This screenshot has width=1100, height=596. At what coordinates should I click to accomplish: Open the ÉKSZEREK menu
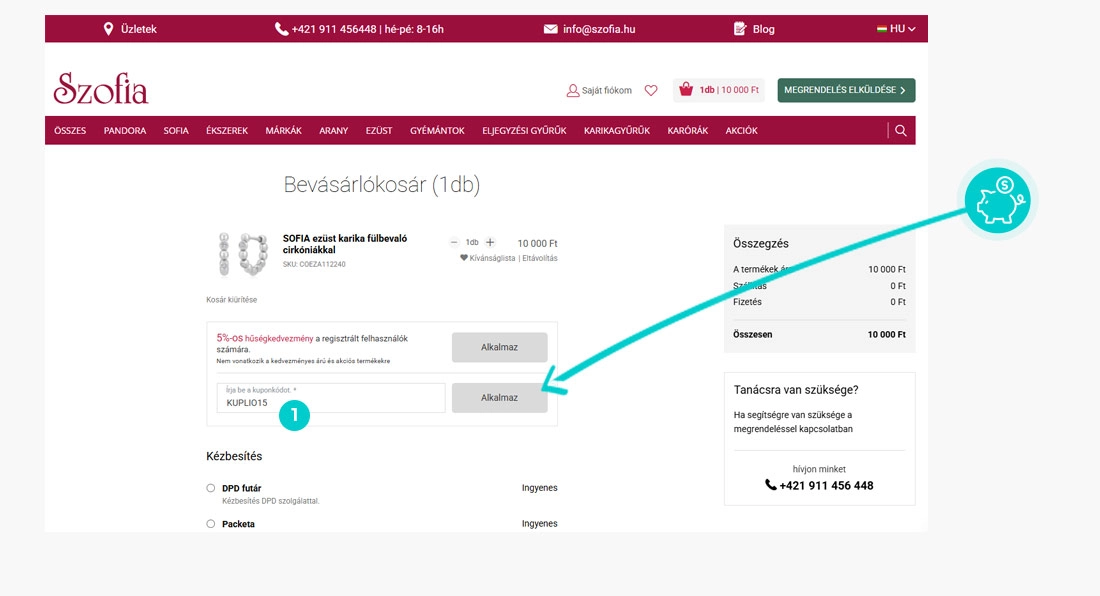coord(227,130)
